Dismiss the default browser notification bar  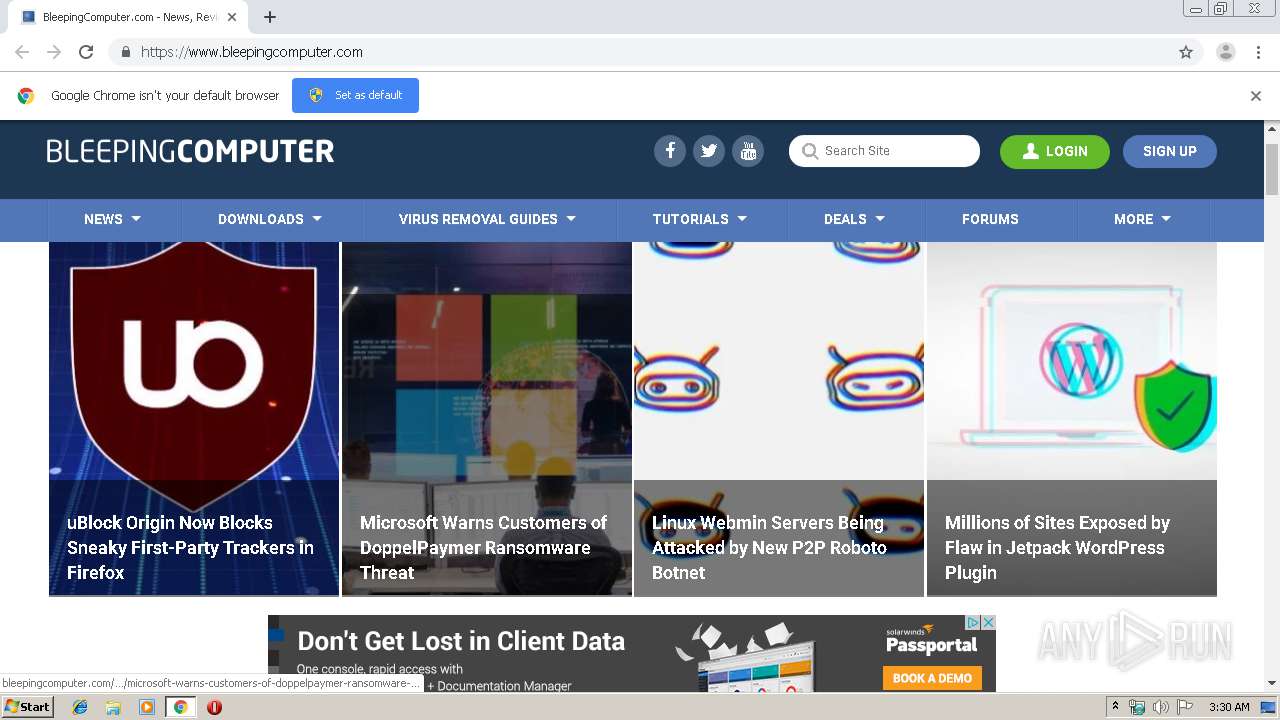point(1256,96)
